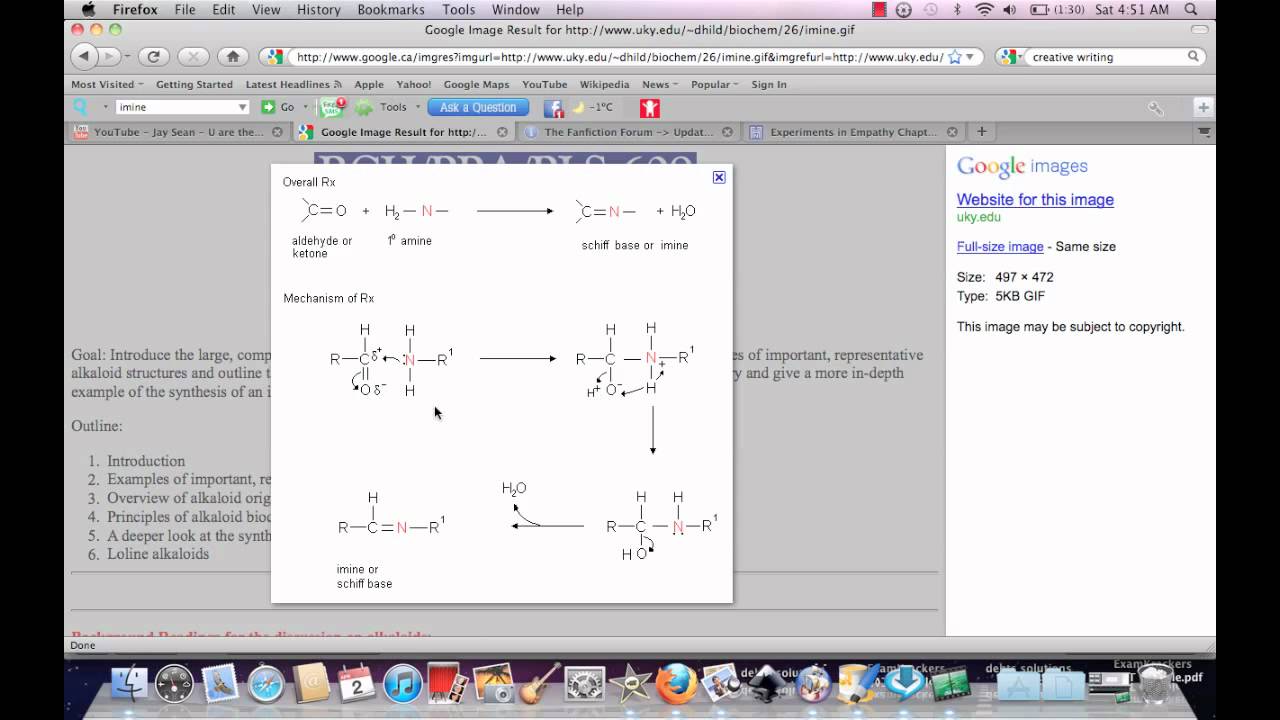The image size is (1280, 720).
Task: Open Firefox from the Dock
Action: pyautogui.click(x=677, y=684)
